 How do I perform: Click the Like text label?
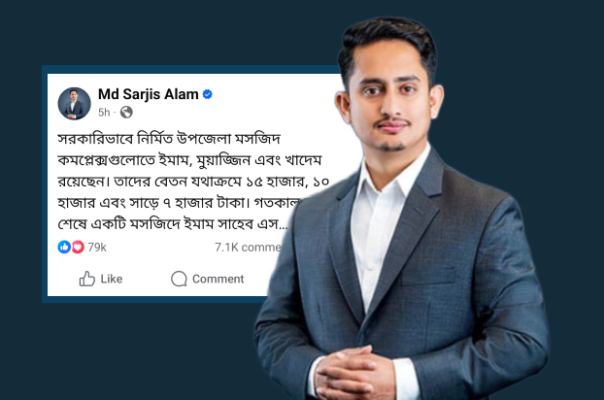tap(112, 279)
